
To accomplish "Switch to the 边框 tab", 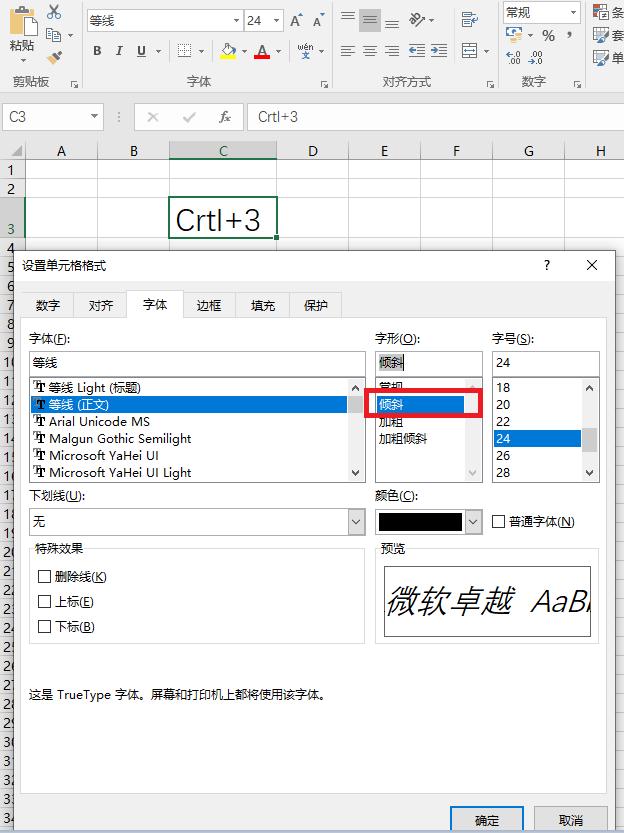I will click(x=209, y=305).
